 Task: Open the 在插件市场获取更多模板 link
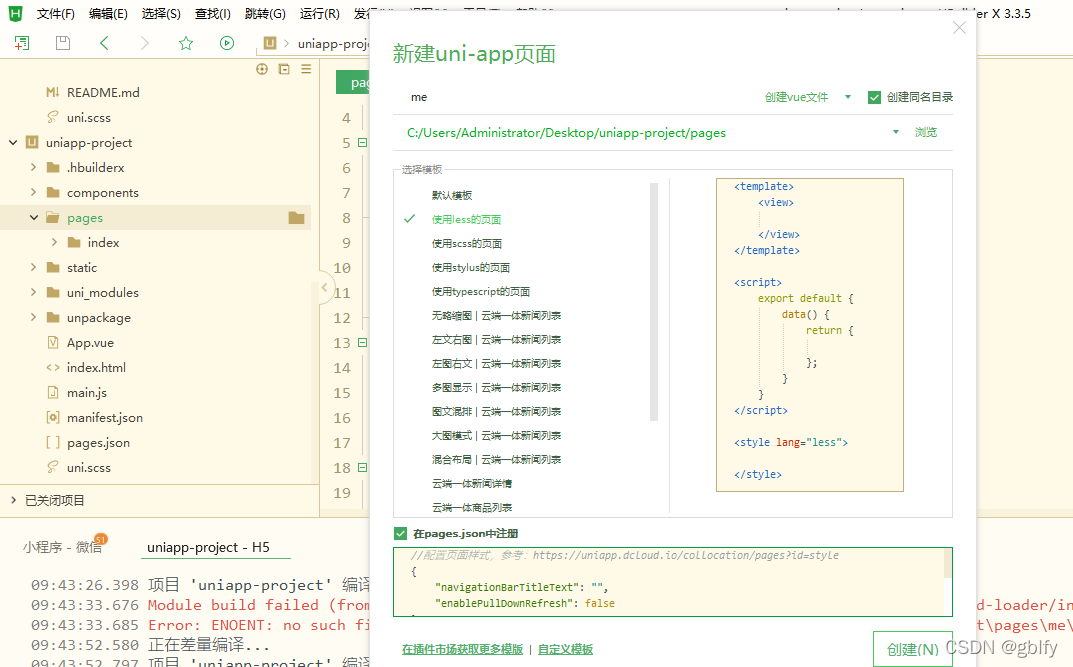point(463,649)
